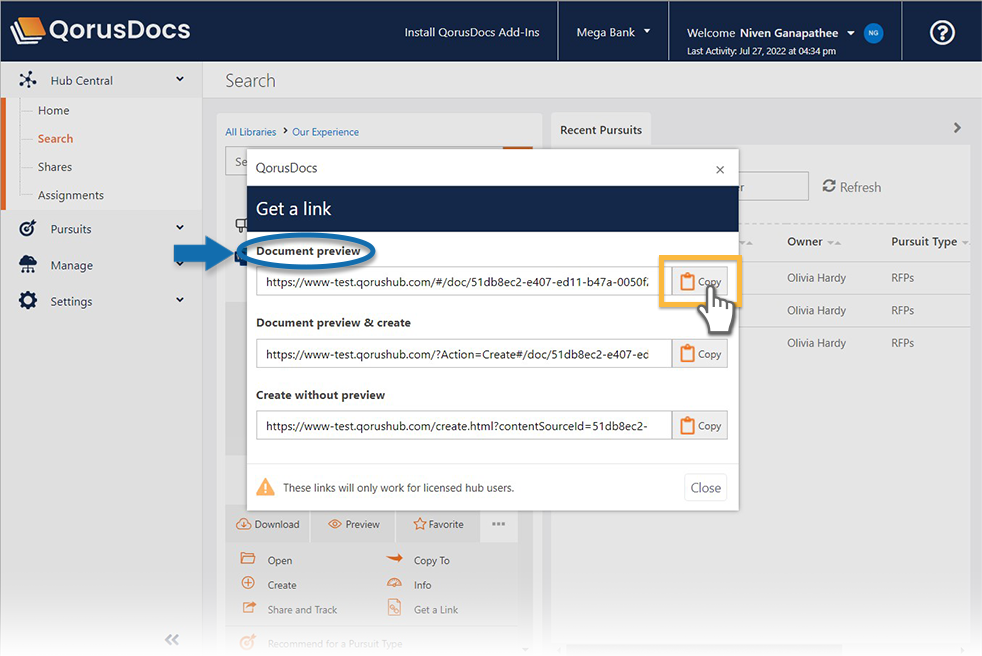This screenshot has height=656, width=982.
Task: Click the QorusDocs logo
Action: click(100, 30)
